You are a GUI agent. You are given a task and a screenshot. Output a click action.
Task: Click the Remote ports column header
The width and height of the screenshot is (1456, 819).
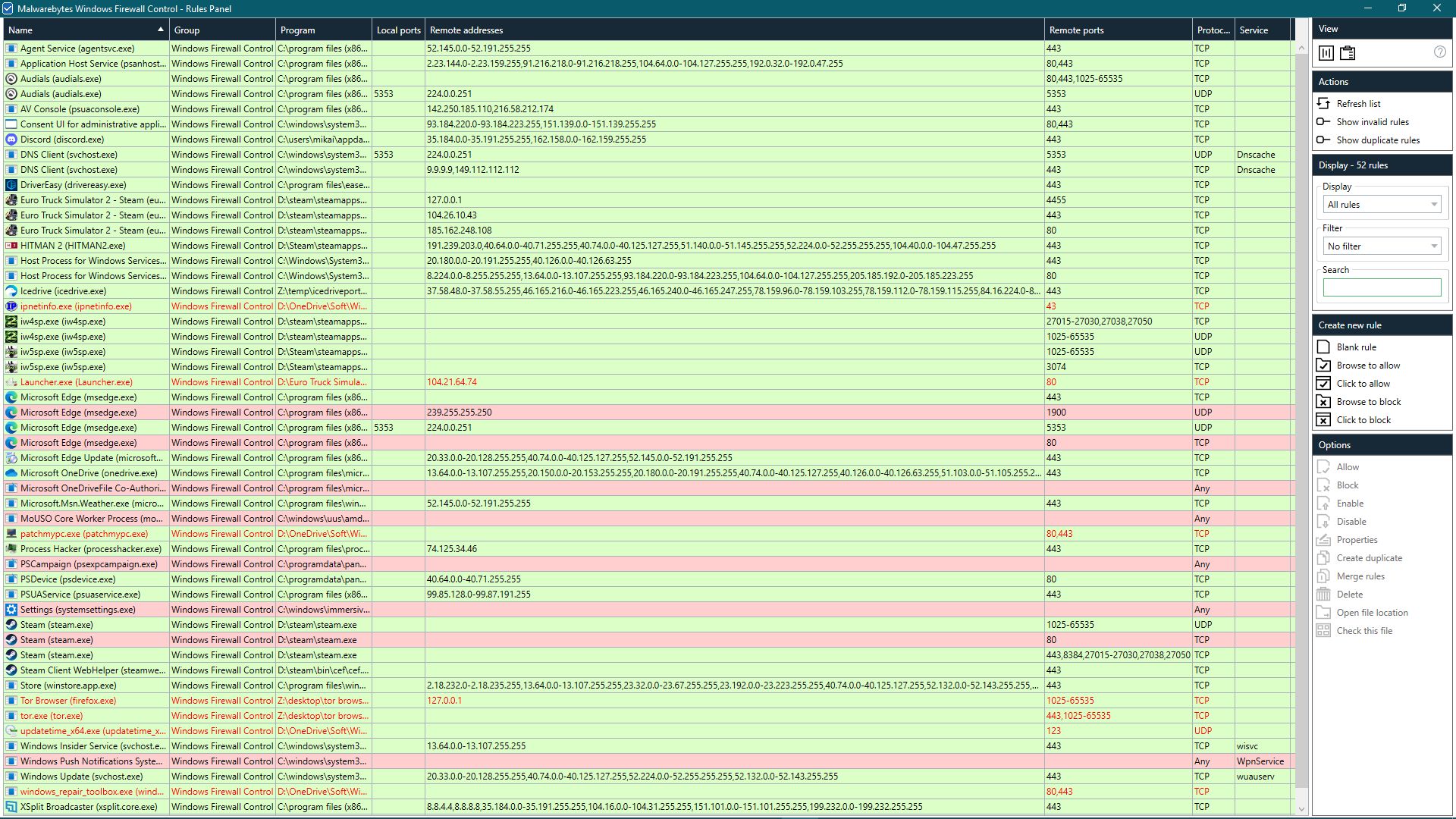point(1116,30)
